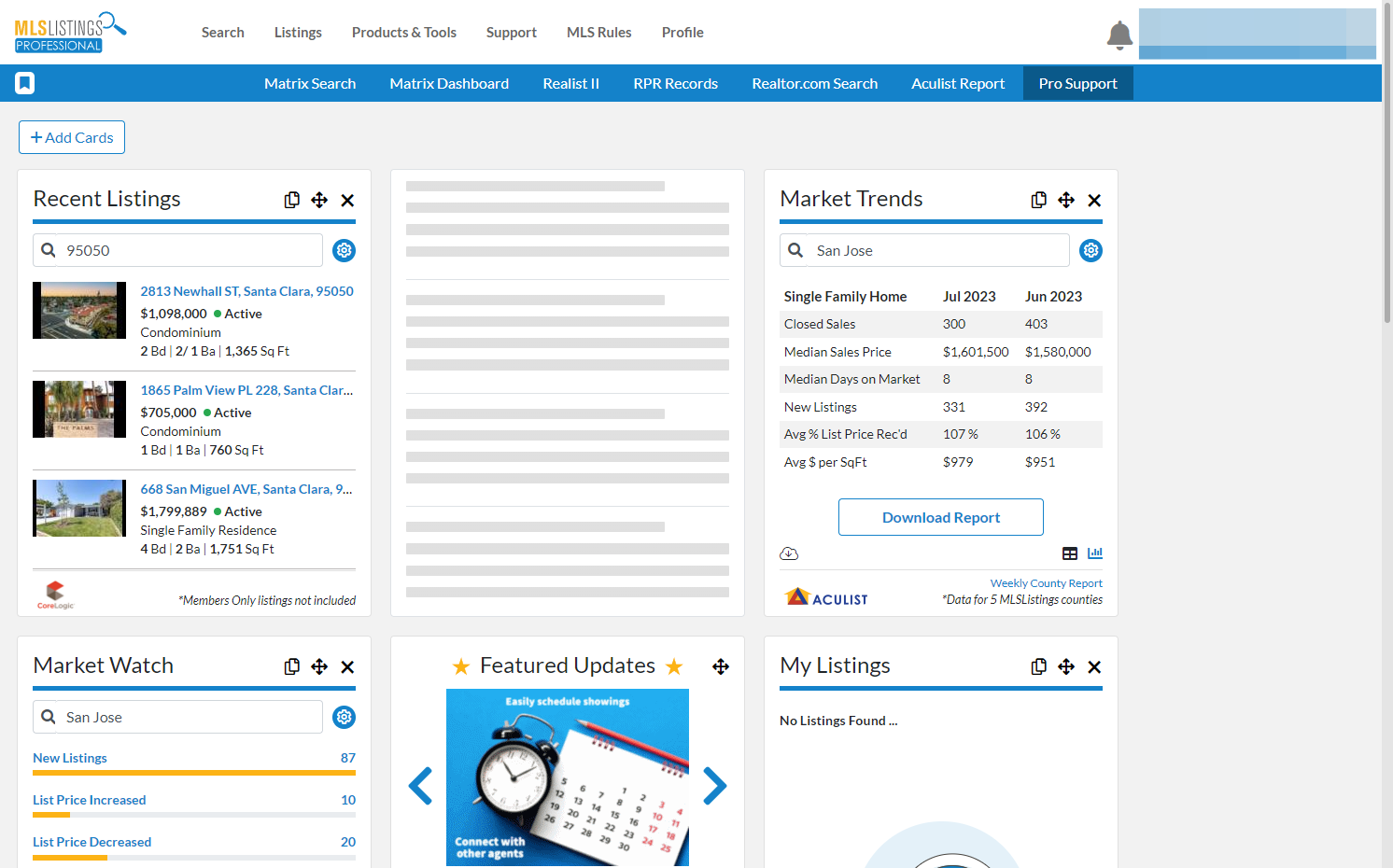Copy the Market Trends card
Viewport: 1393px width, 868px height.
1039,200
